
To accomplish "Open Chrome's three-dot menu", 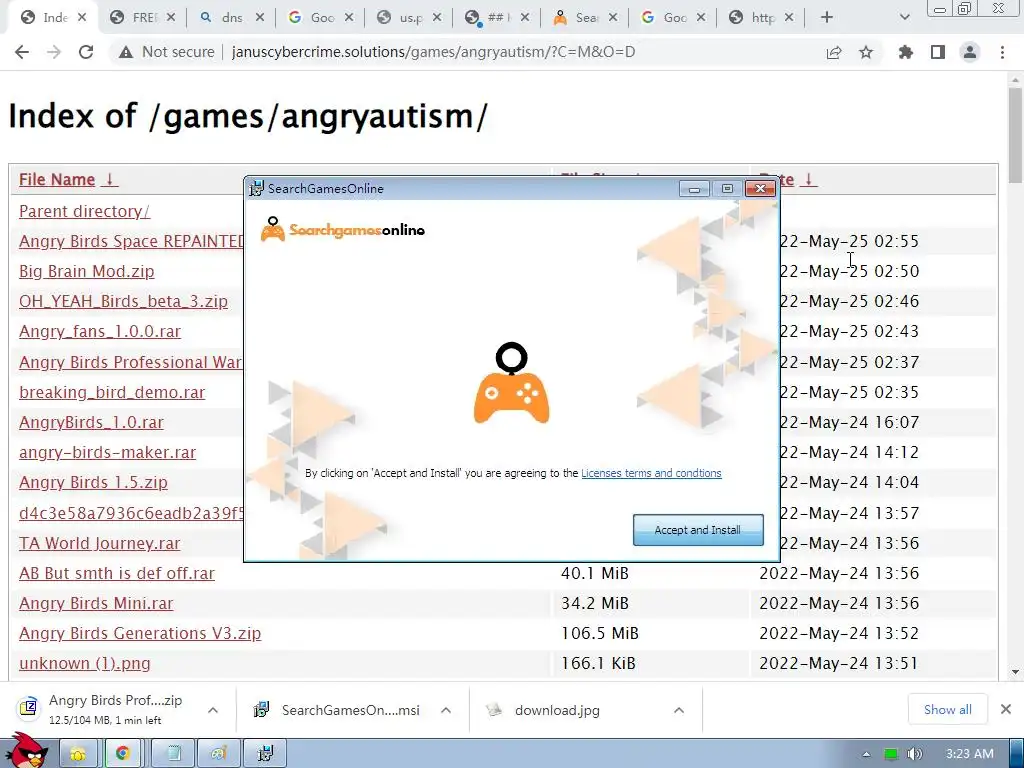I will 1002,52.
